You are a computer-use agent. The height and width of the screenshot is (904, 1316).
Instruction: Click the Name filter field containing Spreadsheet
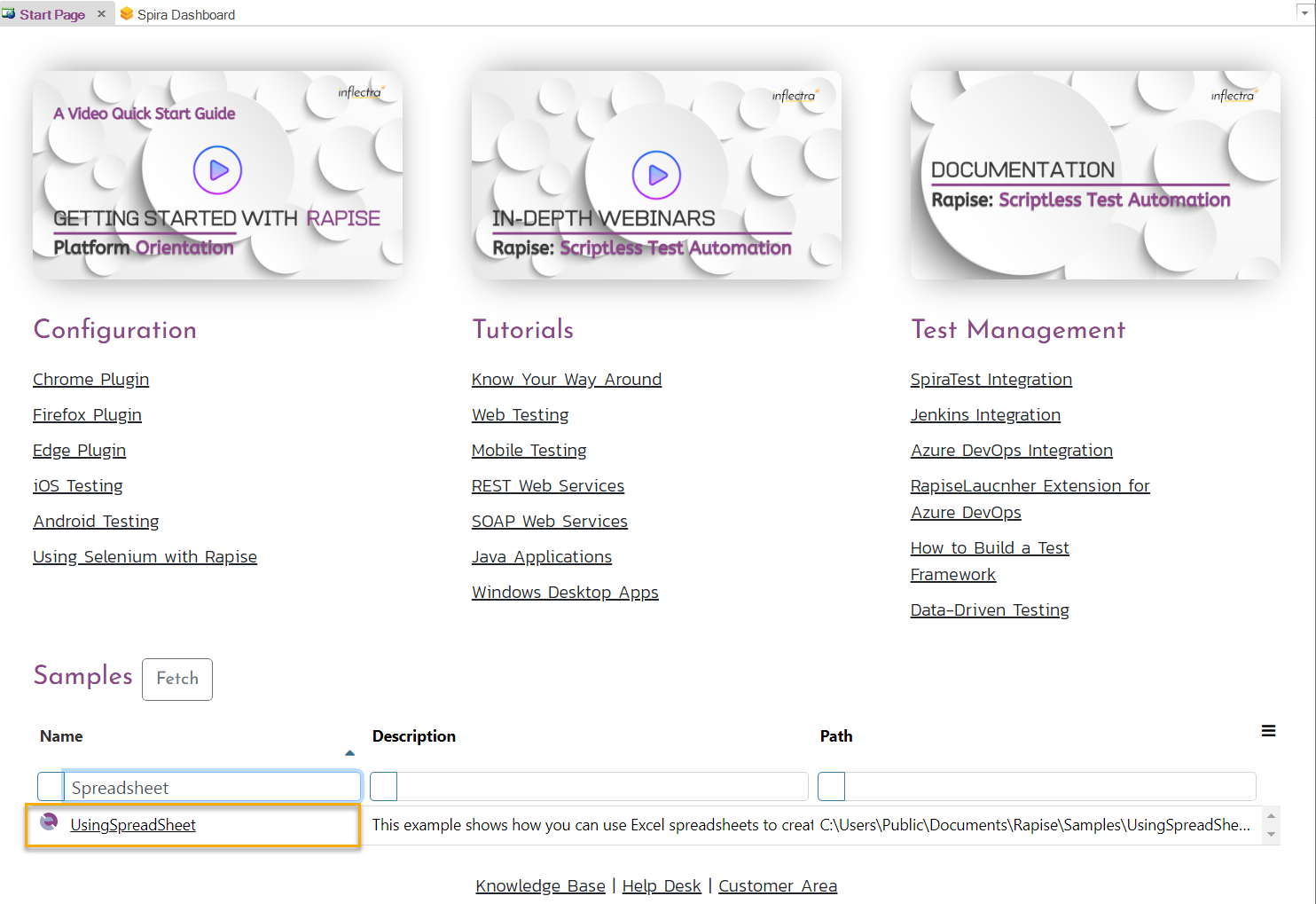213,787
